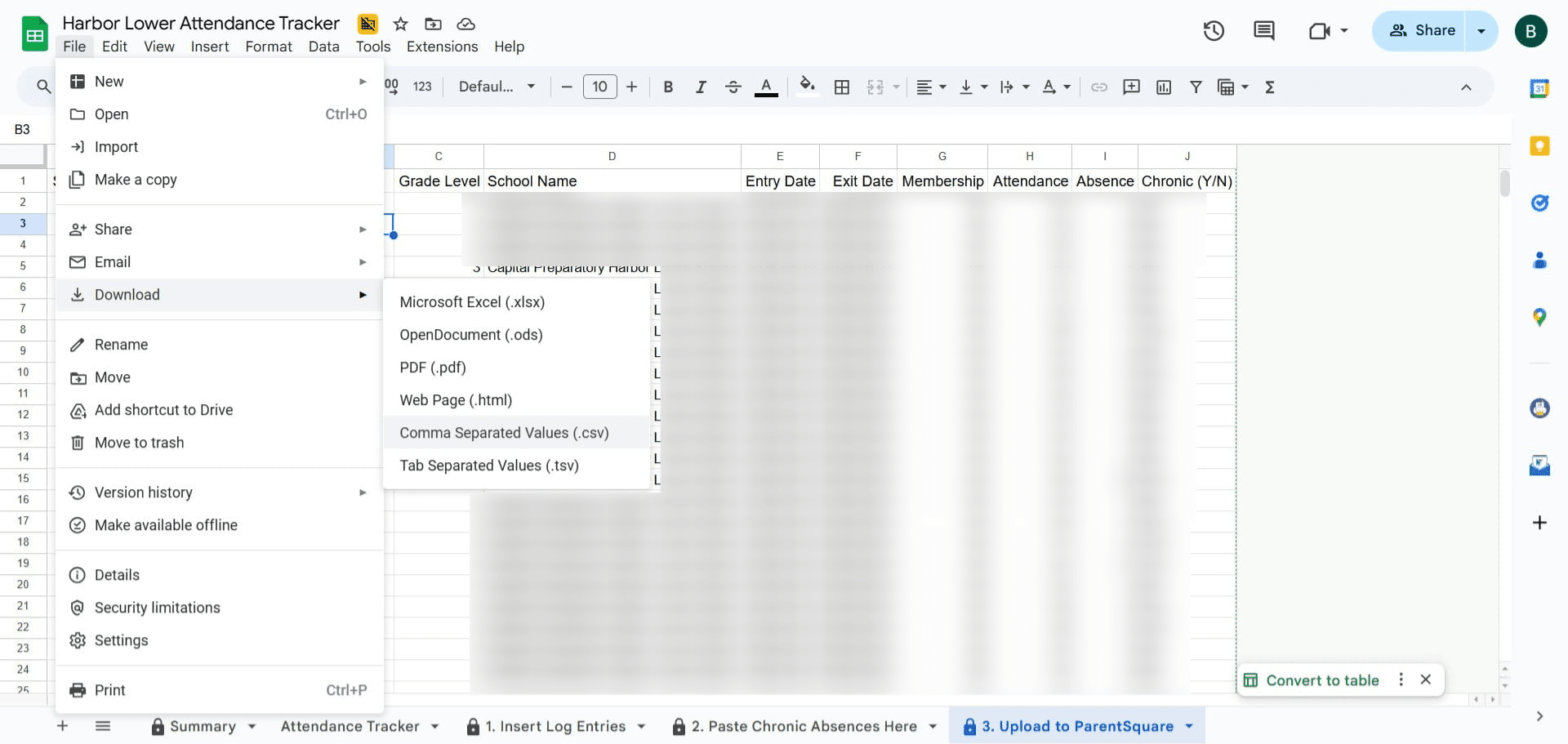This screenshot has width=1568, height=744.
Task: Switch to 2. Paste Chronic Absences Here tab
Action: (x=804, y=726)
